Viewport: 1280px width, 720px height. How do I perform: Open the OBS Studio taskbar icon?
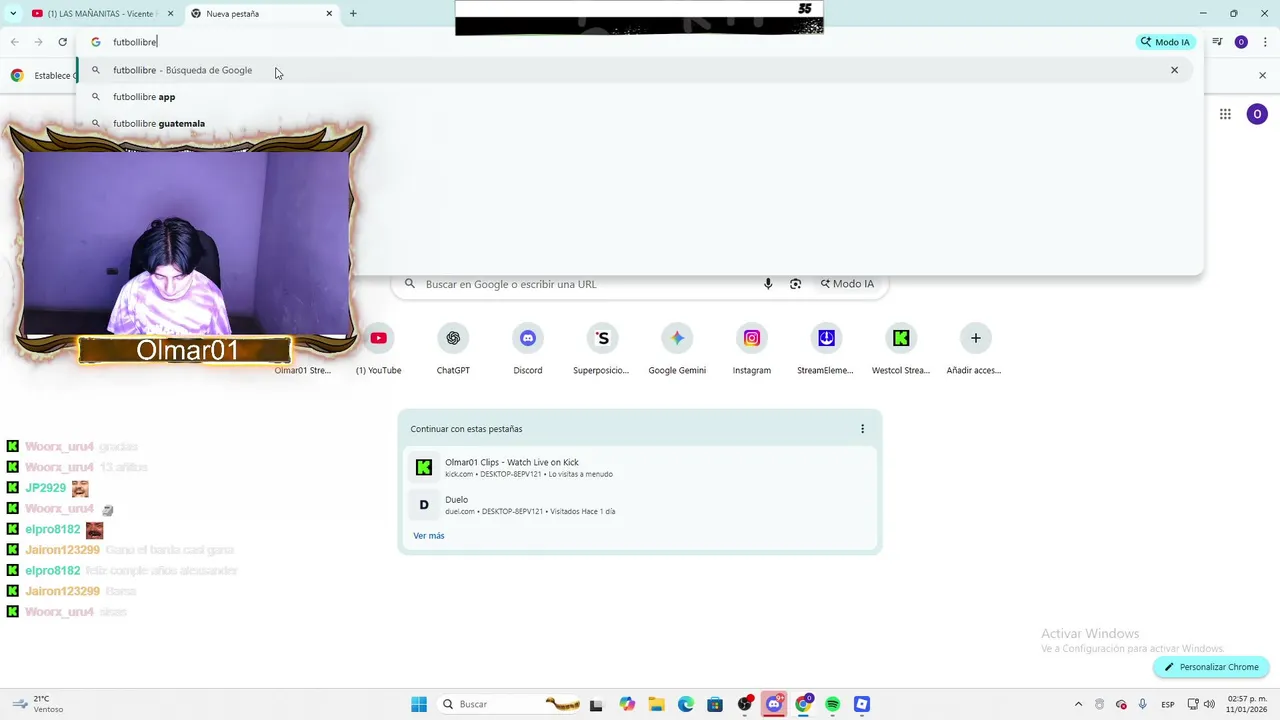tap(745, 704)
